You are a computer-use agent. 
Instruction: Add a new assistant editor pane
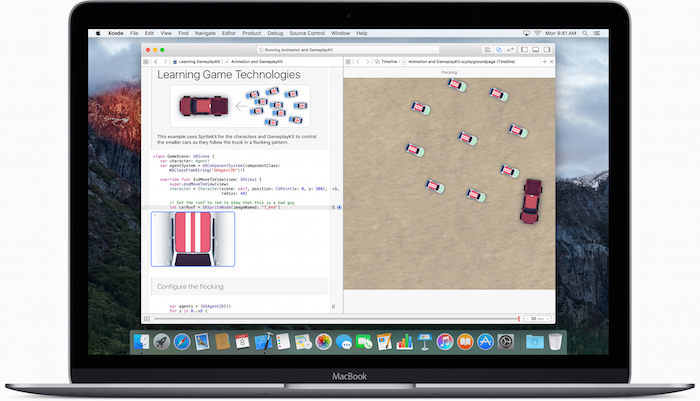pyautogui.click(x=544, y=62)
